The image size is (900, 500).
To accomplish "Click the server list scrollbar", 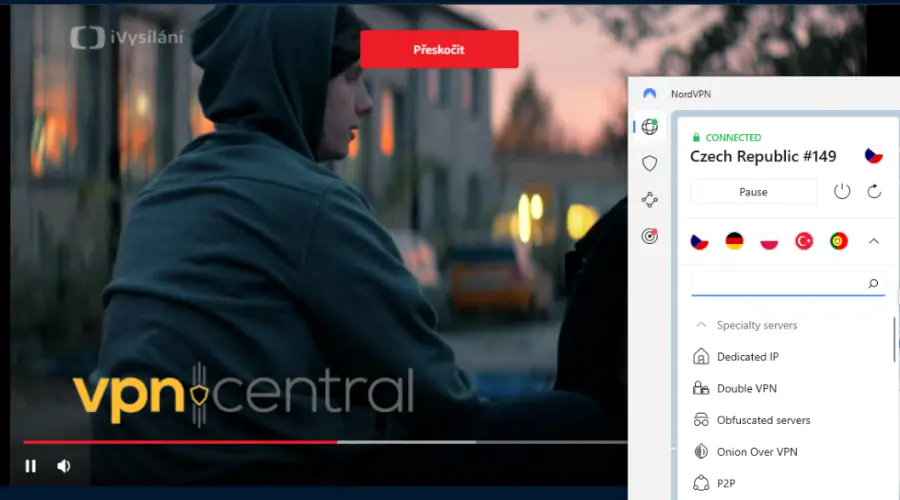I will pyautogui.click(x=894, y=339).
